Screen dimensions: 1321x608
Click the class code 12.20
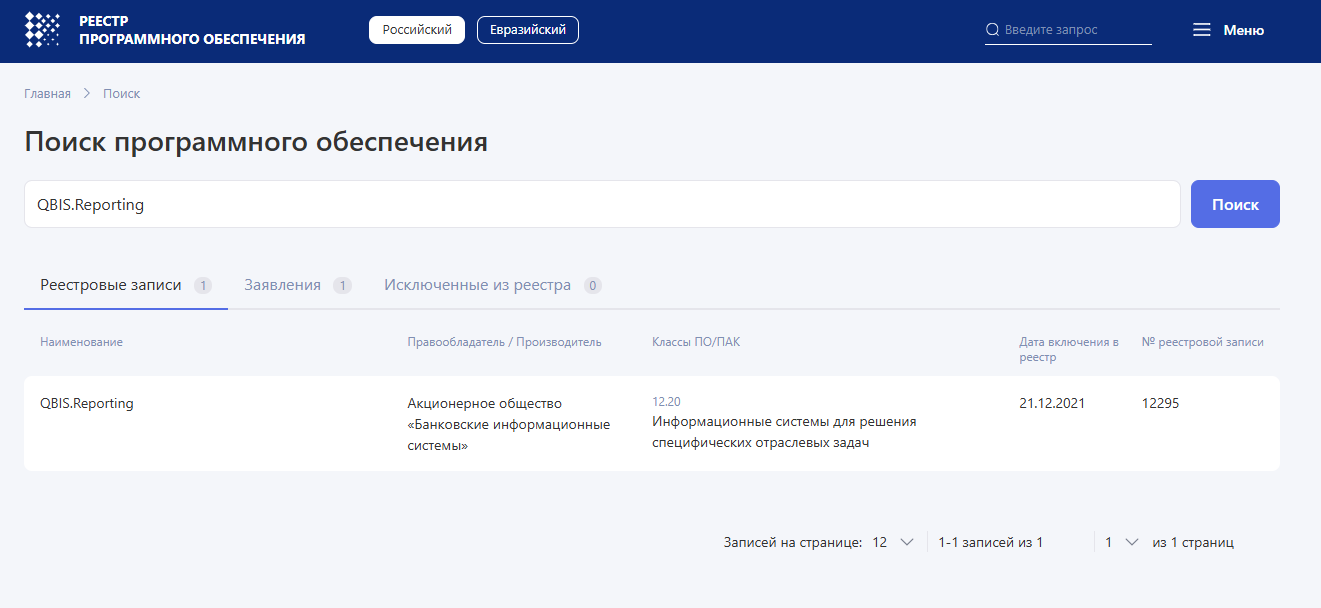point(666,401)
